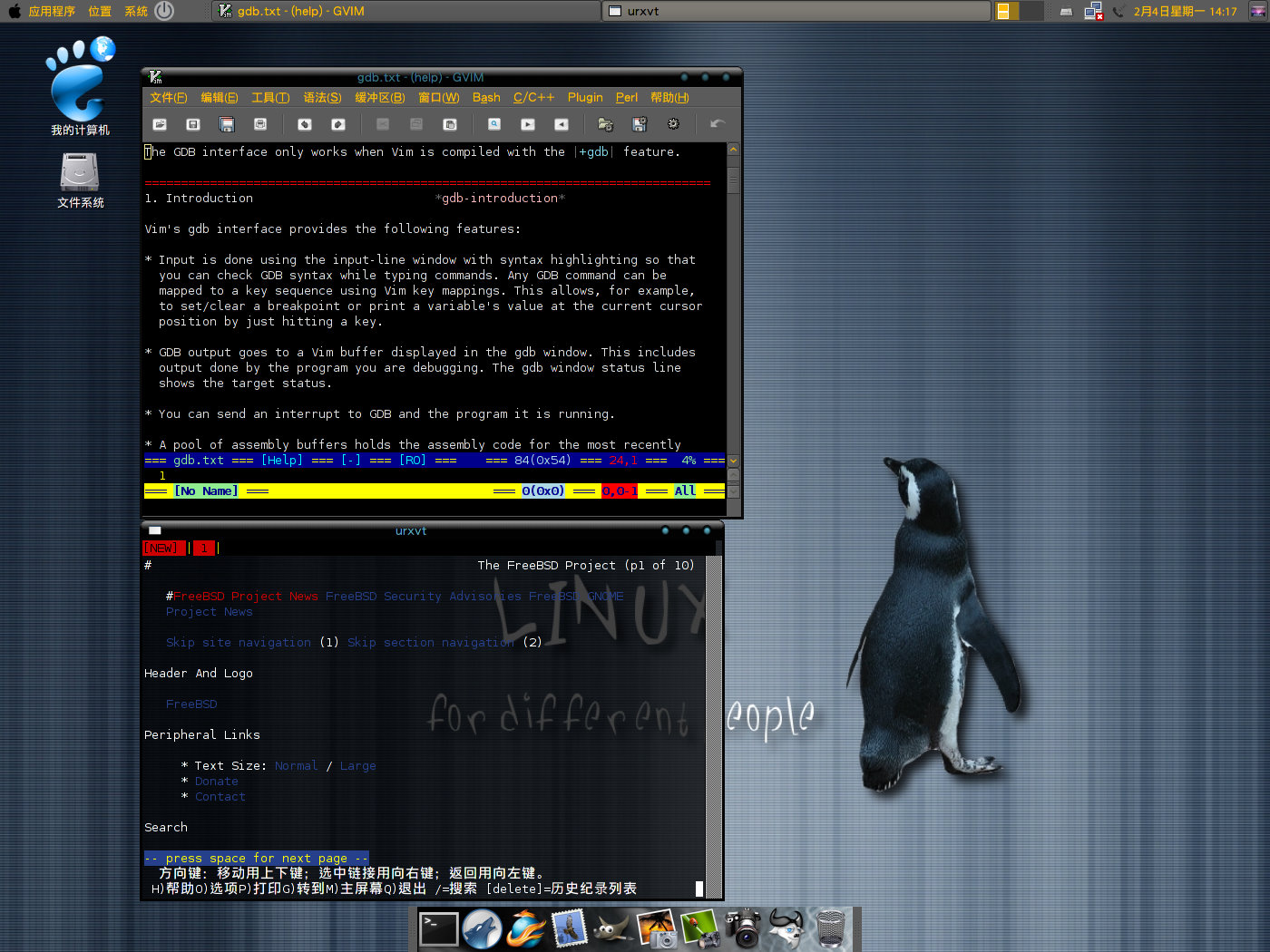The height and width of the screenshot is (952, 1270).
Task: Open the trash can in the dock
Action: coord(831,928)
